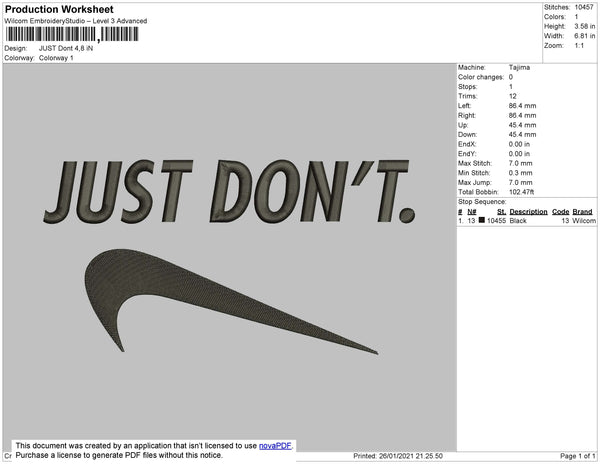Click the Design name JUST Dont 4,8 iN
Screen dimensions: 600x464
pos(80,48)
